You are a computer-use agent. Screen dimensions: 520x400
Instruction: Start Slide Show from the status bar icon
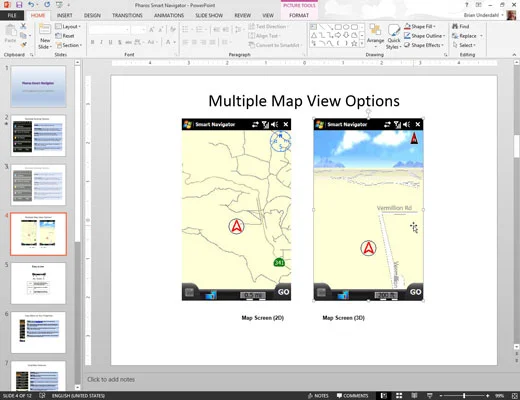[x=430, y=396]
